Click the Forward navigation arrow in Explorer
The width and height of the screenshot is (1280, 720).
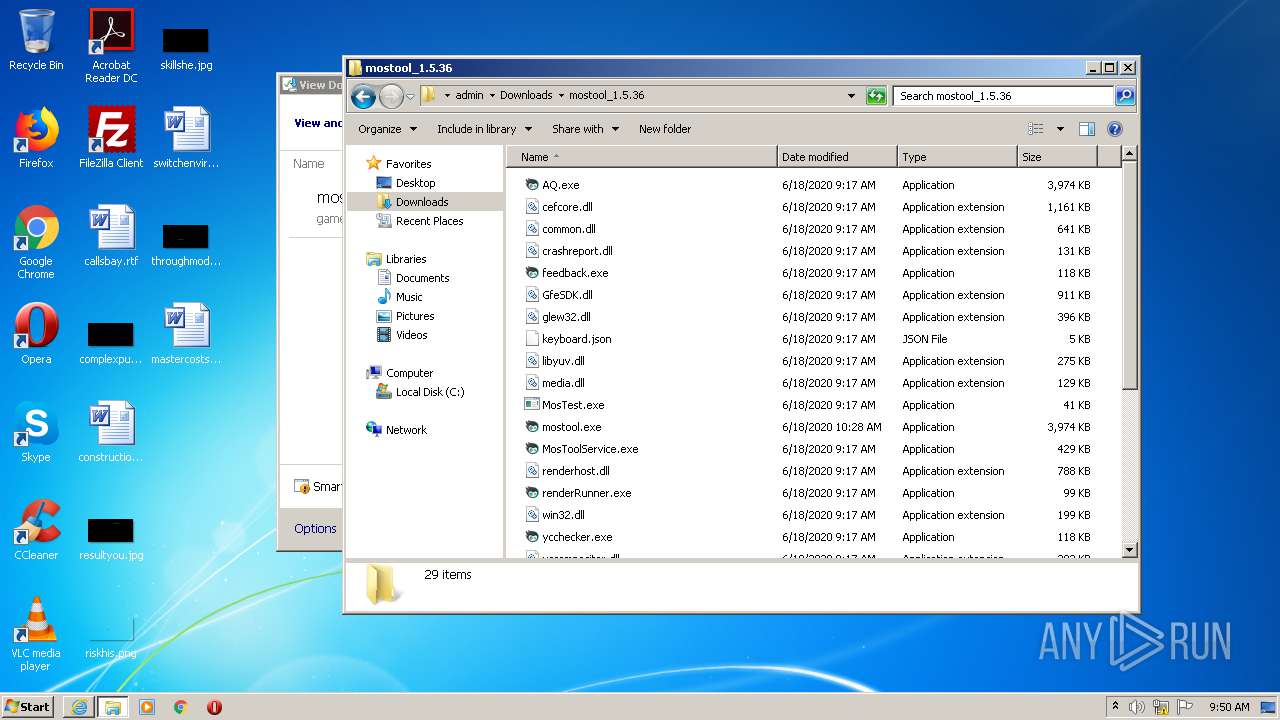click(391, 96)
